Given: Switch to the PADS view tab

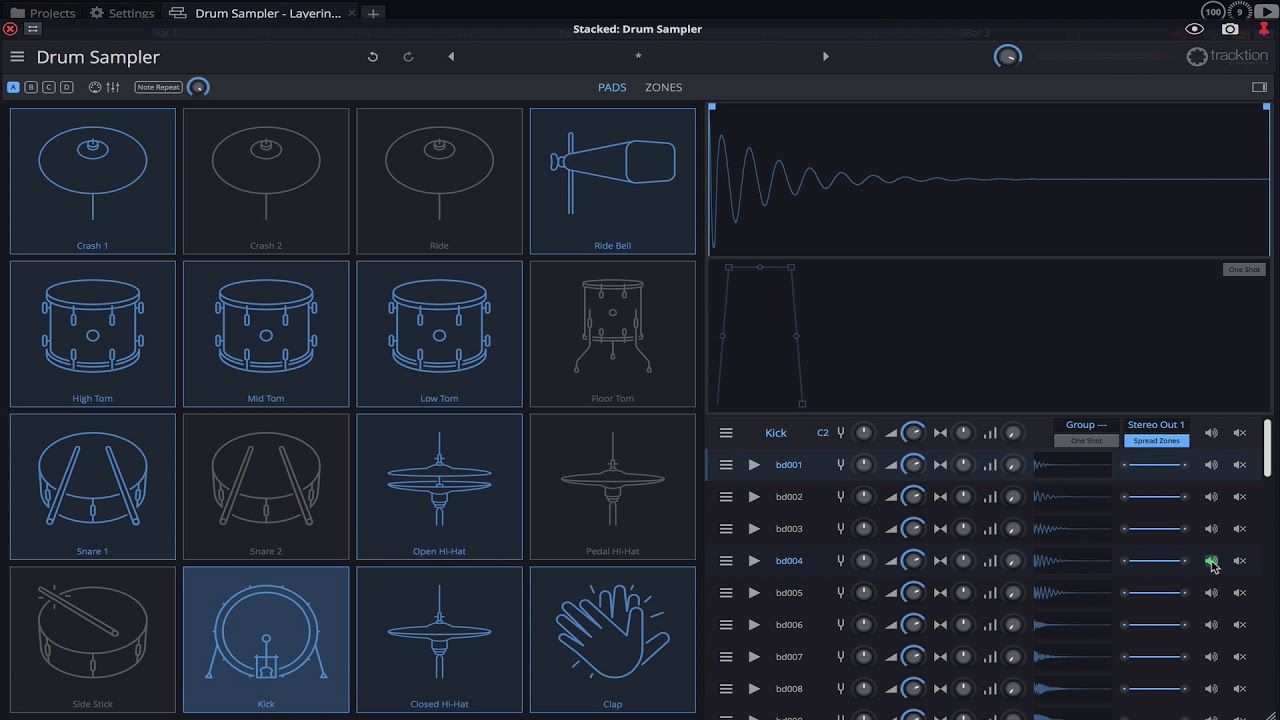Looking at the screenshot, I should (612, 87).
